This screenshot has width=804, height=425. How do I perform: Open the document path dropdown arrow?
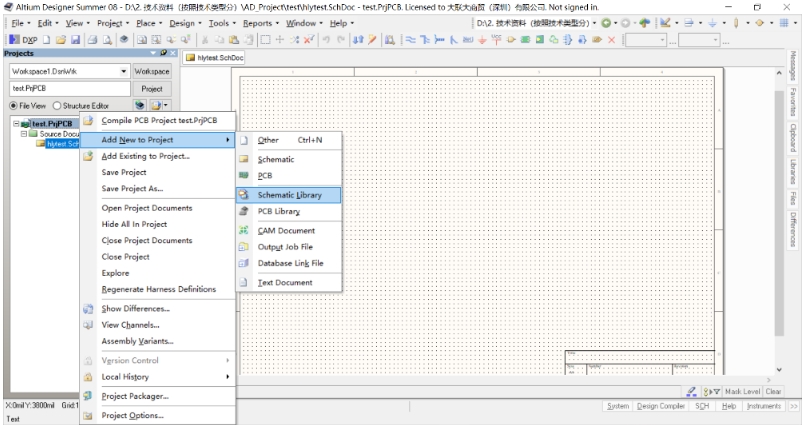(x=594, y=23)
